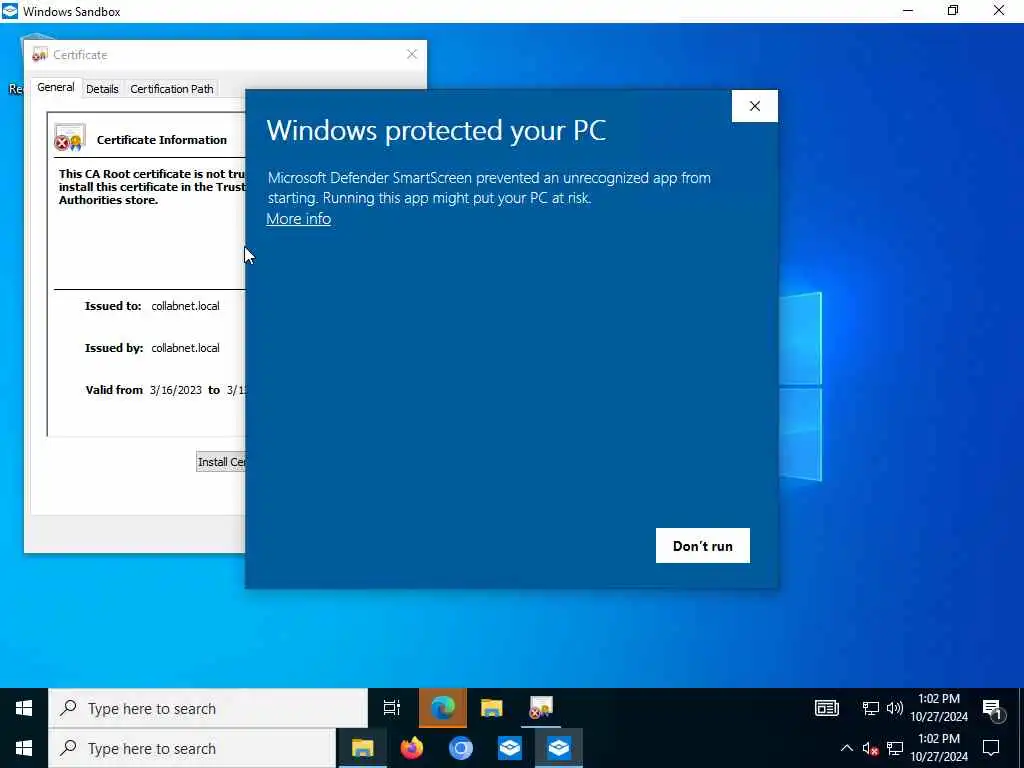Screen dimensions: 1024x768
Task: Open File Explorer on host taskbar
Action: click(362, 748)
